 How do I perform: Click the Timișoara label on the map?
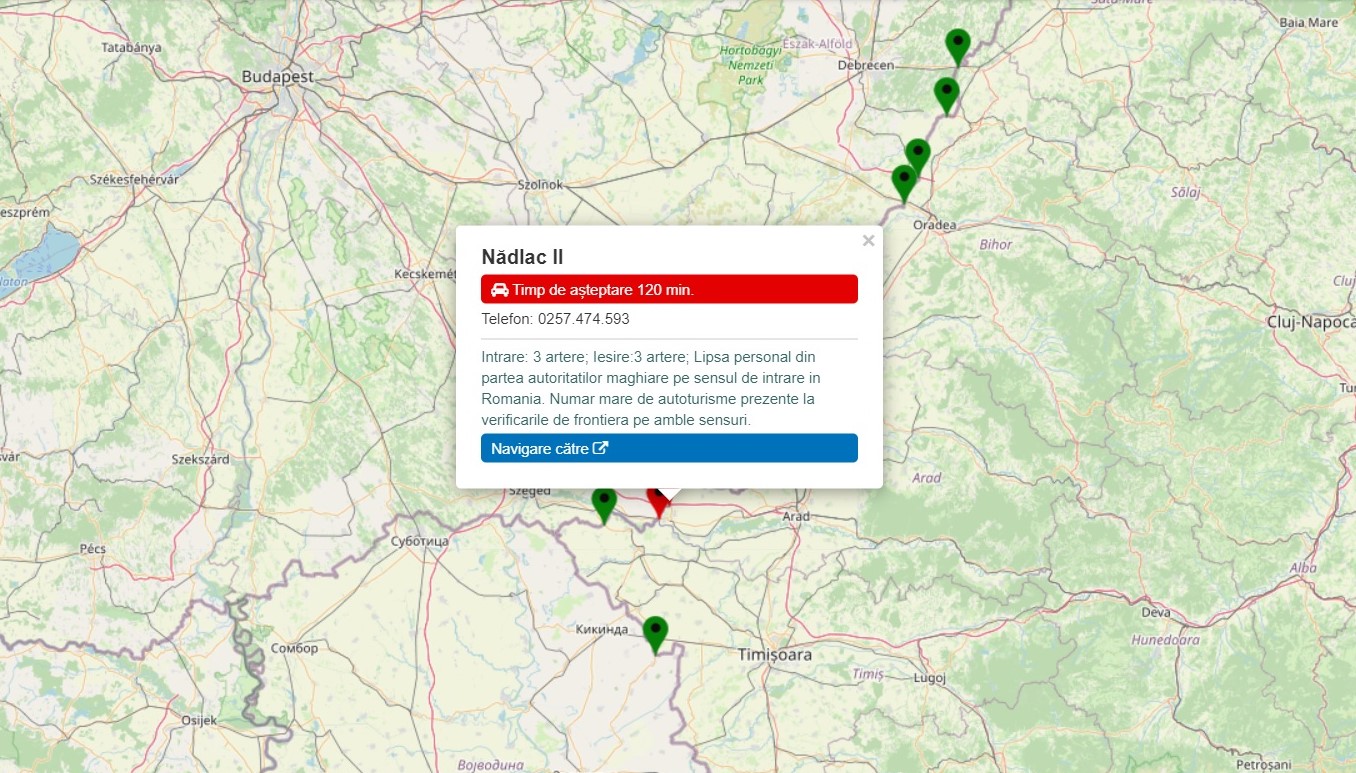(774, 655)
